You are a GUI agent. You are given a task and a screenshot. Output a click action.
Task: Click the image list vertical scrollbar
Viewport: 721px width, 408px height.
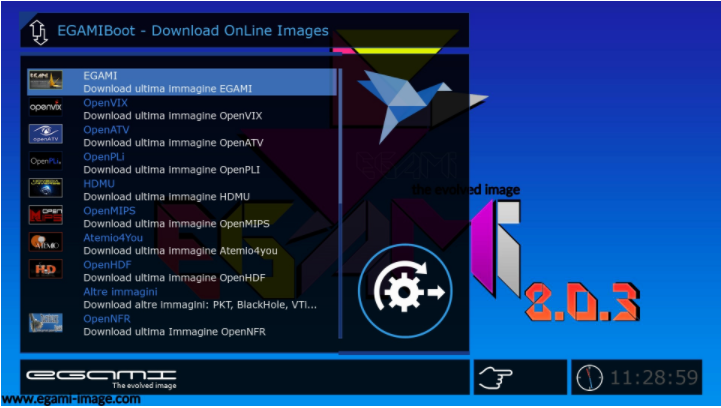340,200
